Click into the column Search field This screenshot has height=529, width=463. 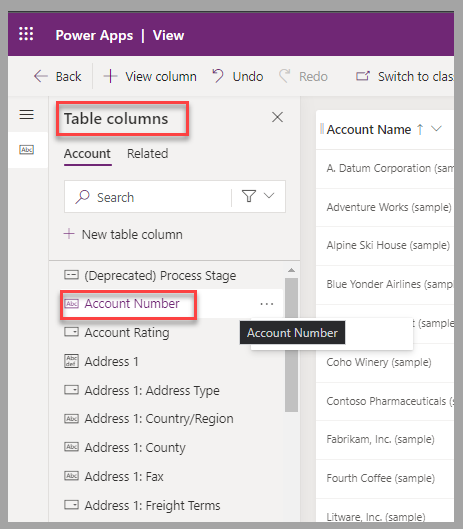pos(148,197)
